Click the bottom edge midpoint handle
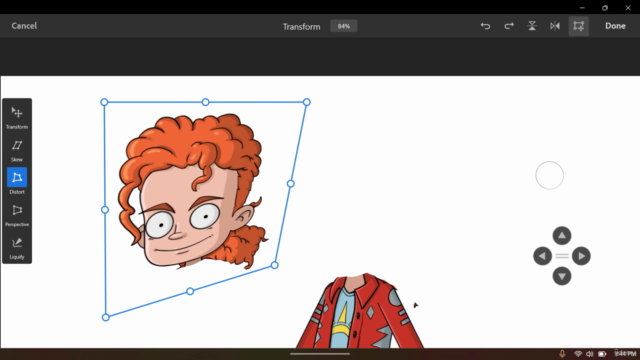 click(190, 291)
